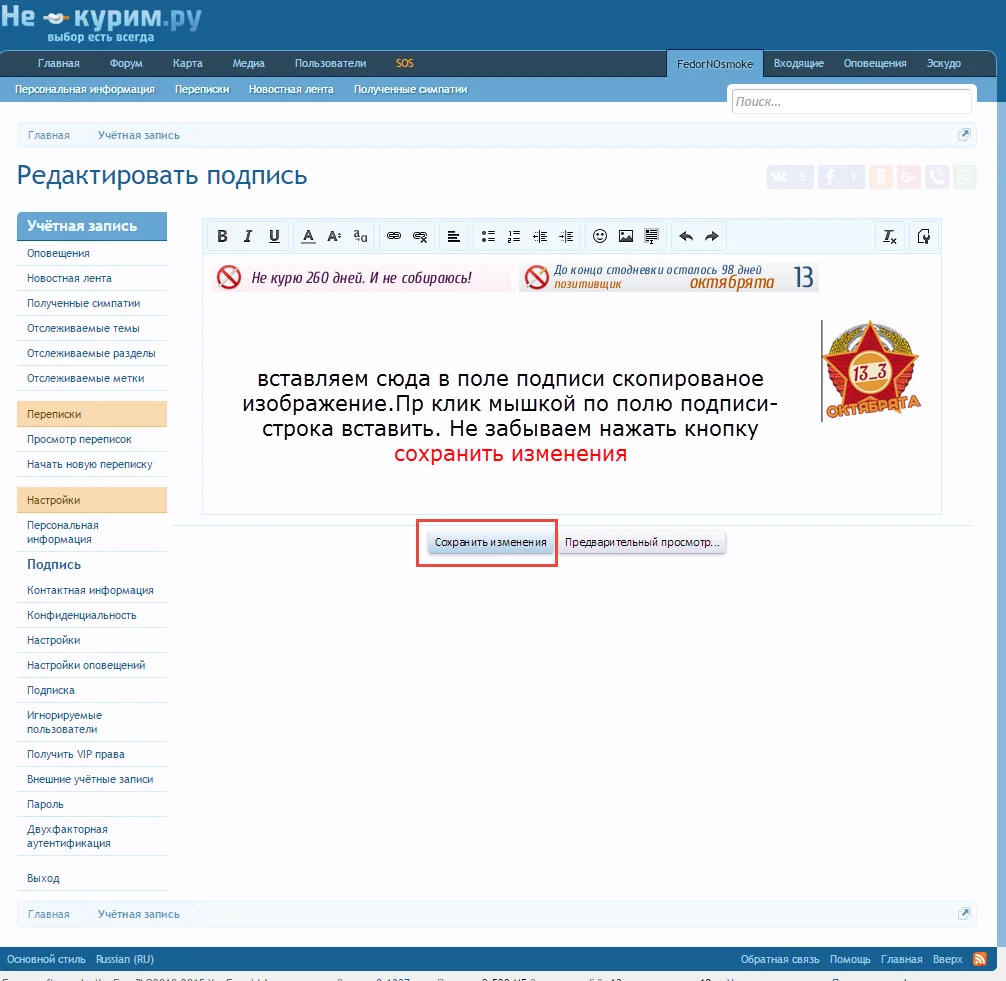
Task: Open the text alignment dropdown
Action: point(454,236)
